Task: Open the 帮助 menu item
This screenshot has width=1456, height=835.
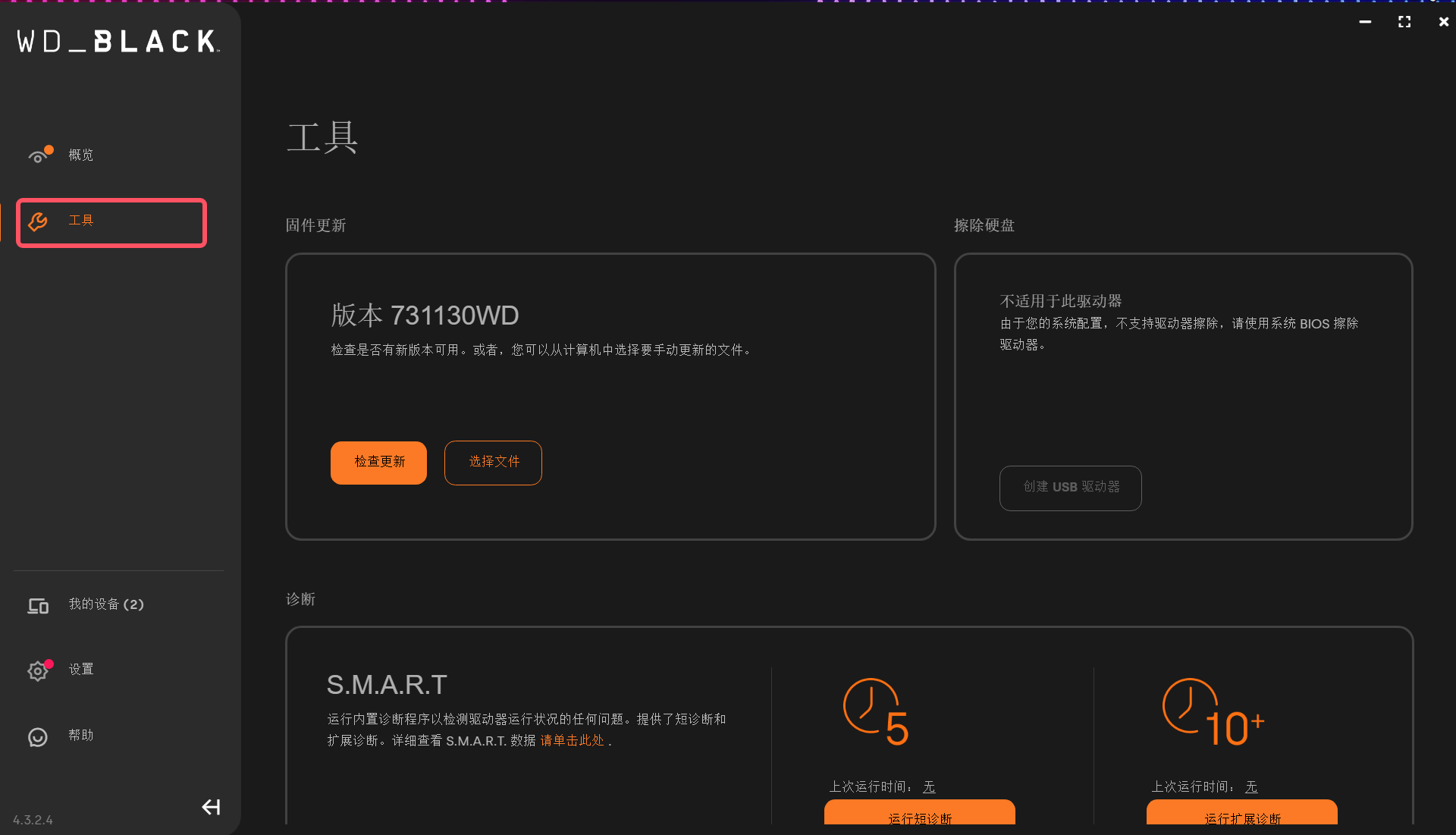Action: point(81,735)
